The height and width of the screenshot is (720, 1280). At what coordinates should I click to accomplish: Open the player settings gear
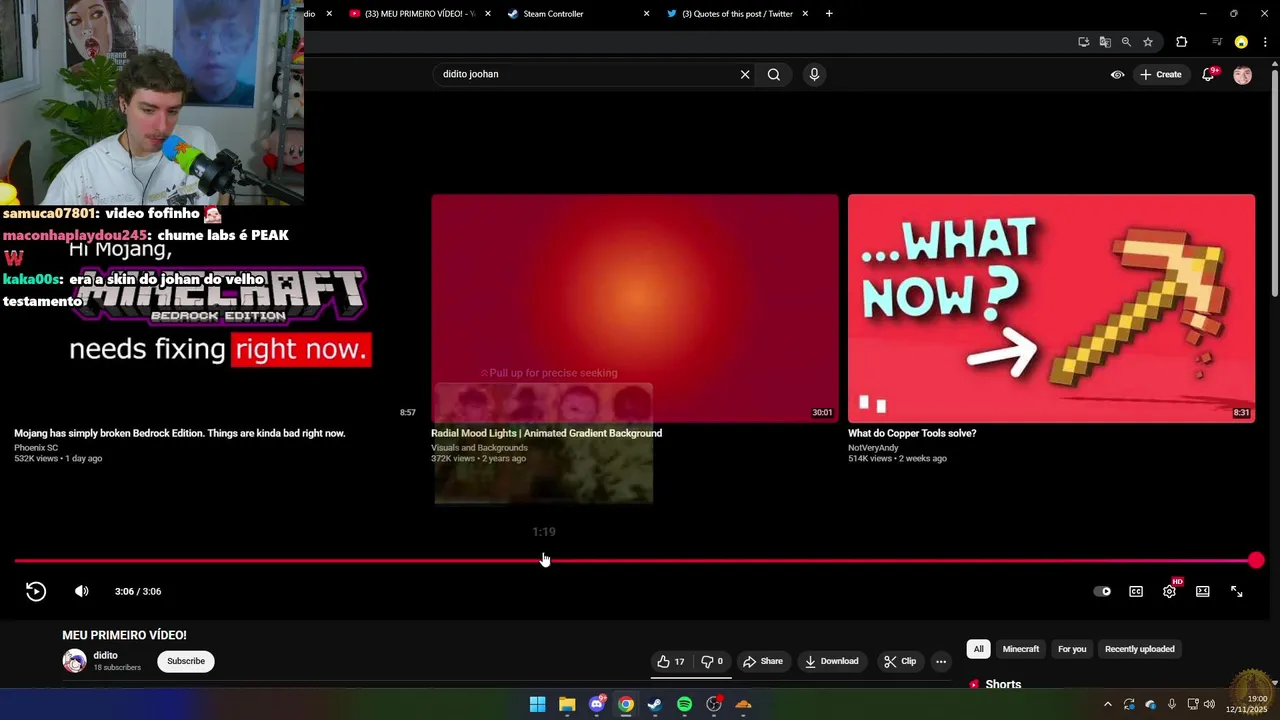pyautogui.click(x=1169, y=591)
